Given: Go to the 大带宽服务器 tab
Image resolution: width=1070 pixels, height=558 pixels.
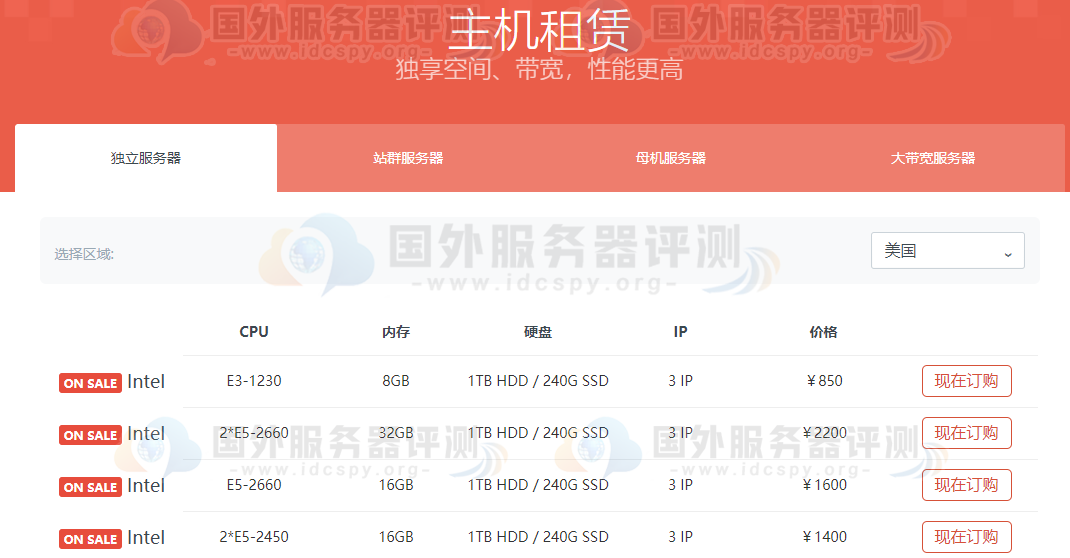Looking at the screenshot, I should [x=933, y=158].
